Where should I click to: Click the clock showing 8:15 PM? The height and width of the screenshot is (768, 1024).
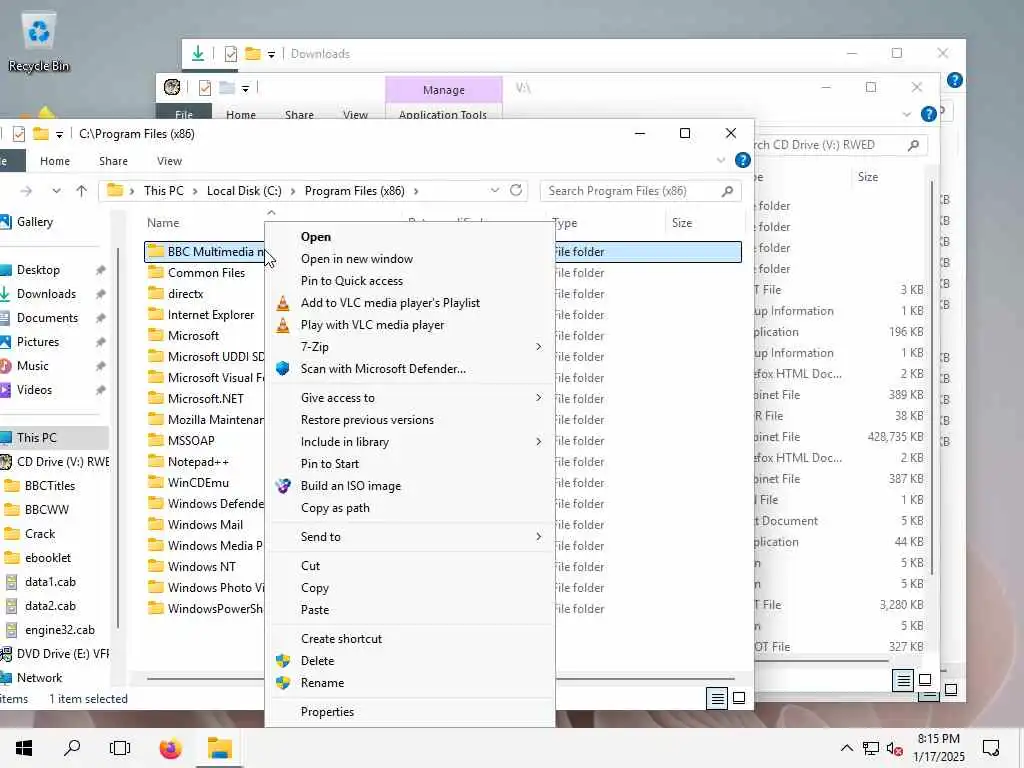click(938, 739)
